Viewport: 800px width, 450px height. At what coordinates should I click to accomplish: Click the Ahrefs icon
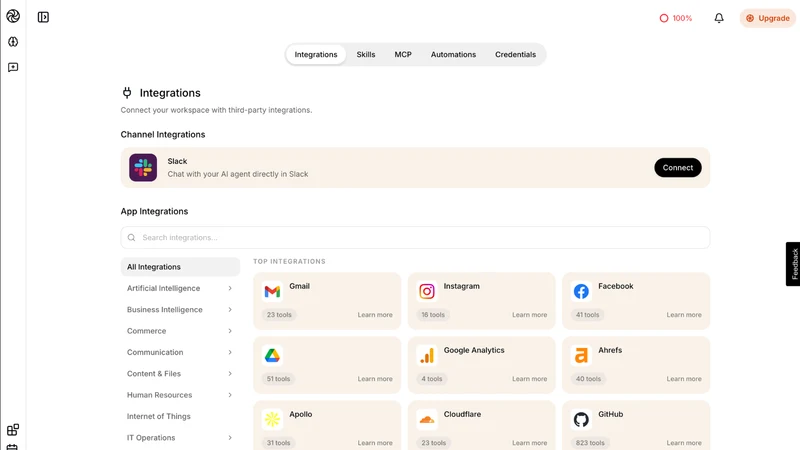click(x=581, y=356)
